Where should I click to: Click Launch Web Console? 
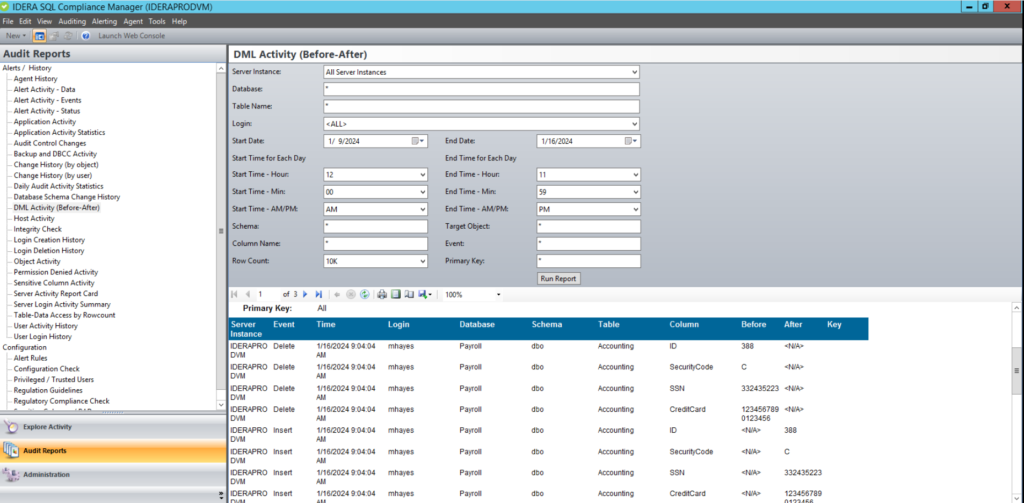pyautogui.click(x=131, y=36)
